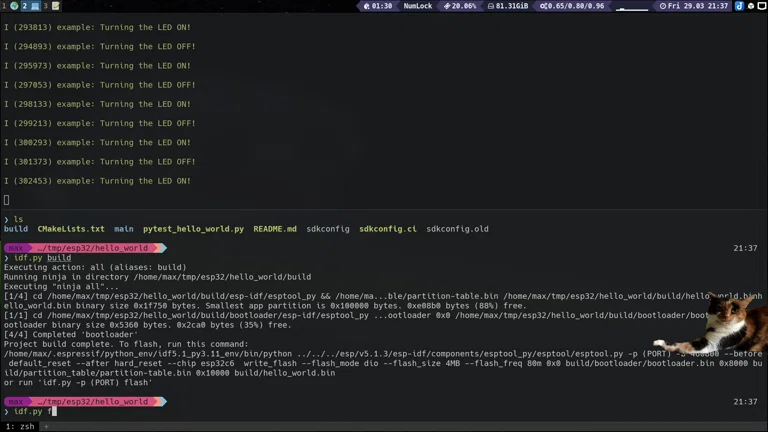Click the CPU usage 20.06% widget

point(460,6)
